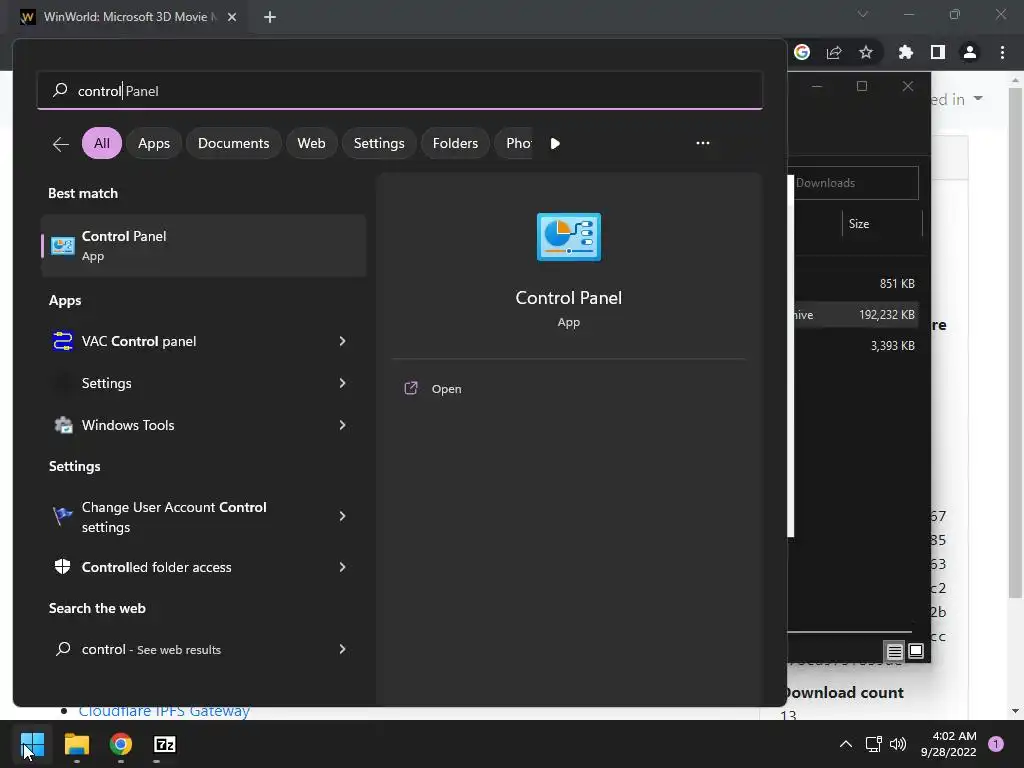The image size is (1024, 768).
Task: Close the WinWorld browser tab
Action: tap(232, 17)
